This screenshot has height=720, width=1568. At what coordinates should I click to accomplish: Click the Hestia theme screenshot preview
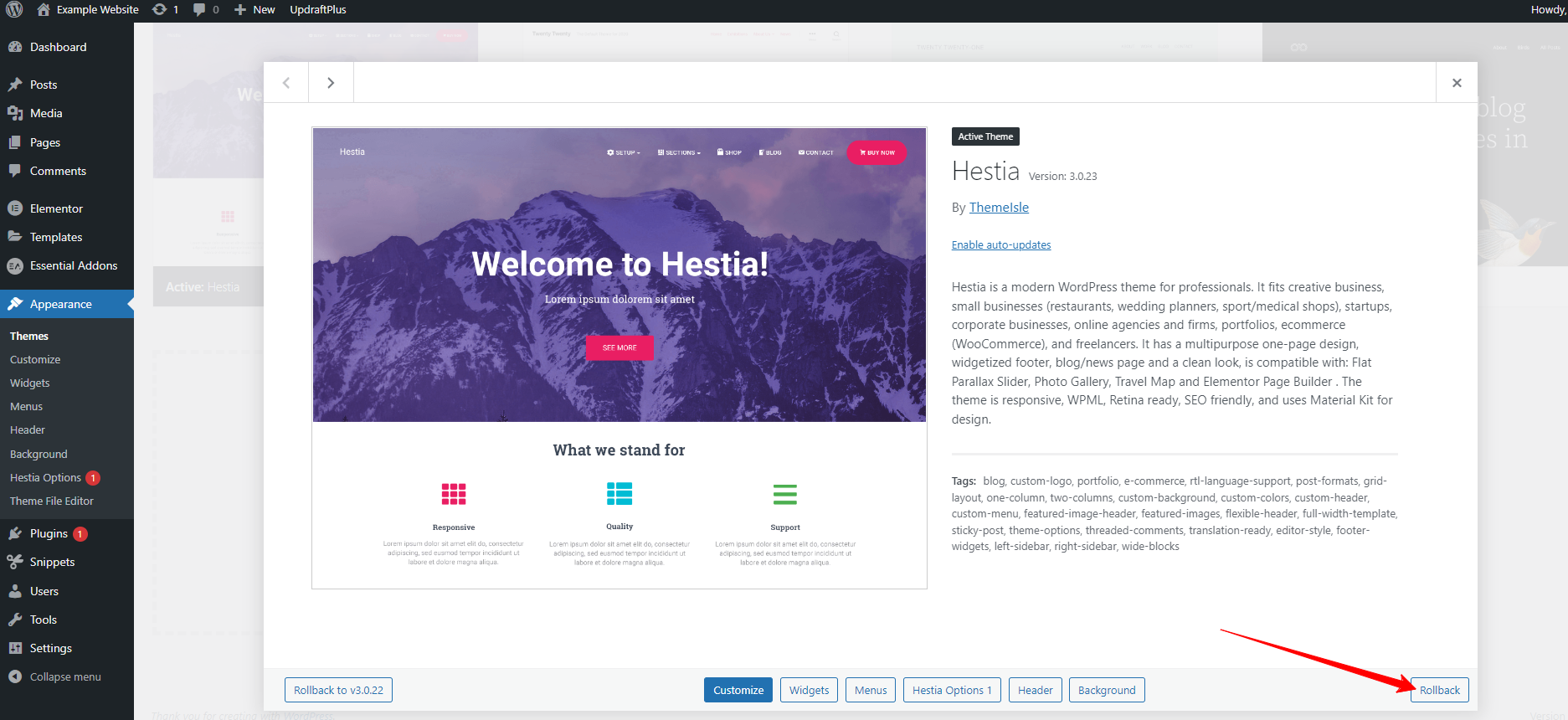tap(619, 358)
